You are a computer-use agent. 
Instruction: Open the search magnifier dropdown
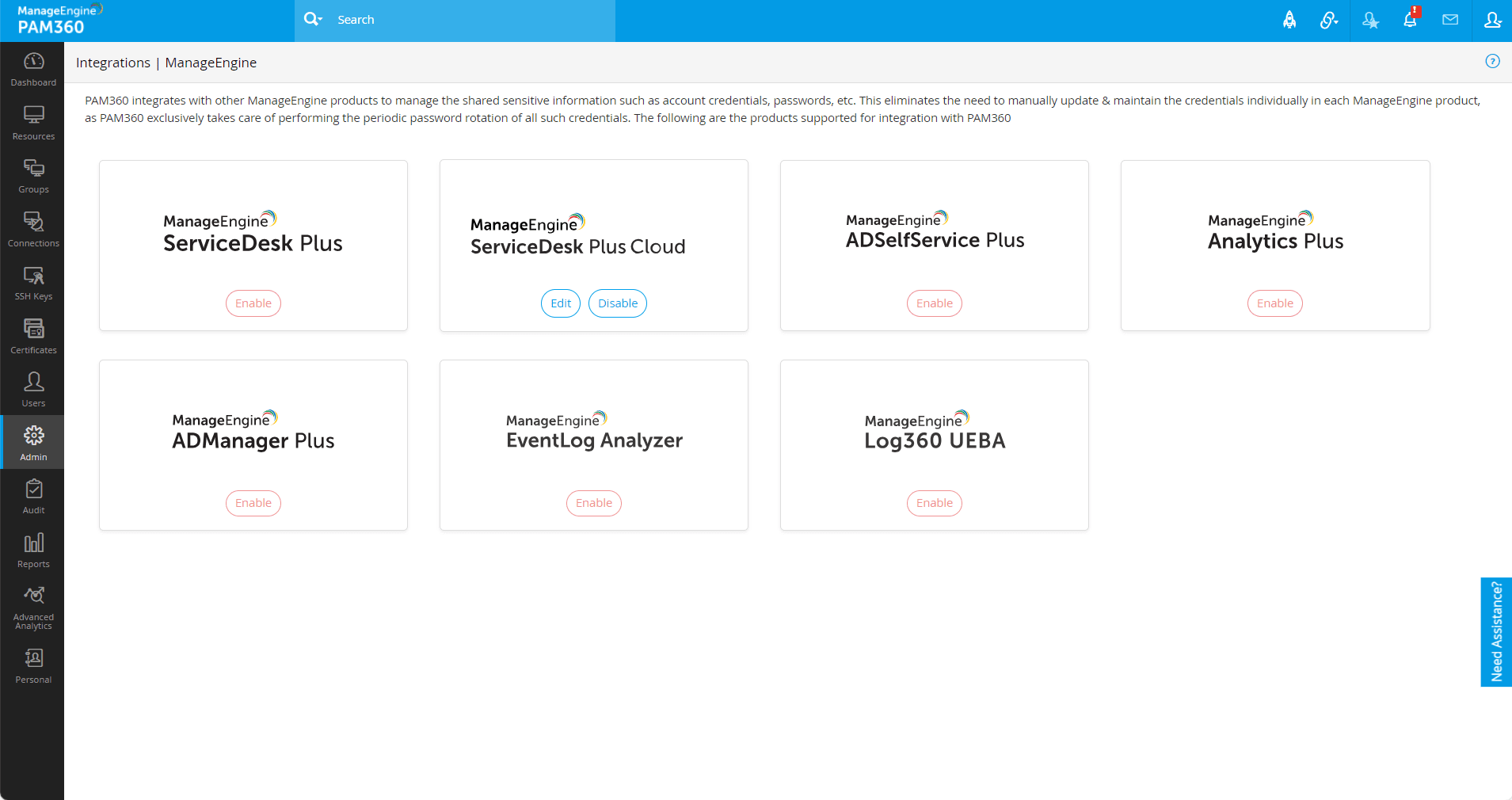pos(313,19)
